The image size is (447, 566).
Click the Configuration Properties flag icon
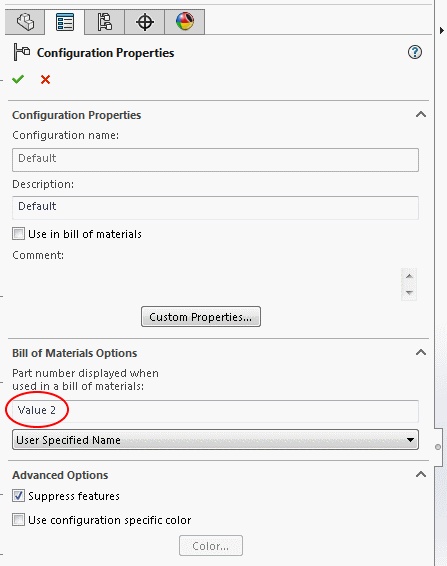[x=21, y=52]
